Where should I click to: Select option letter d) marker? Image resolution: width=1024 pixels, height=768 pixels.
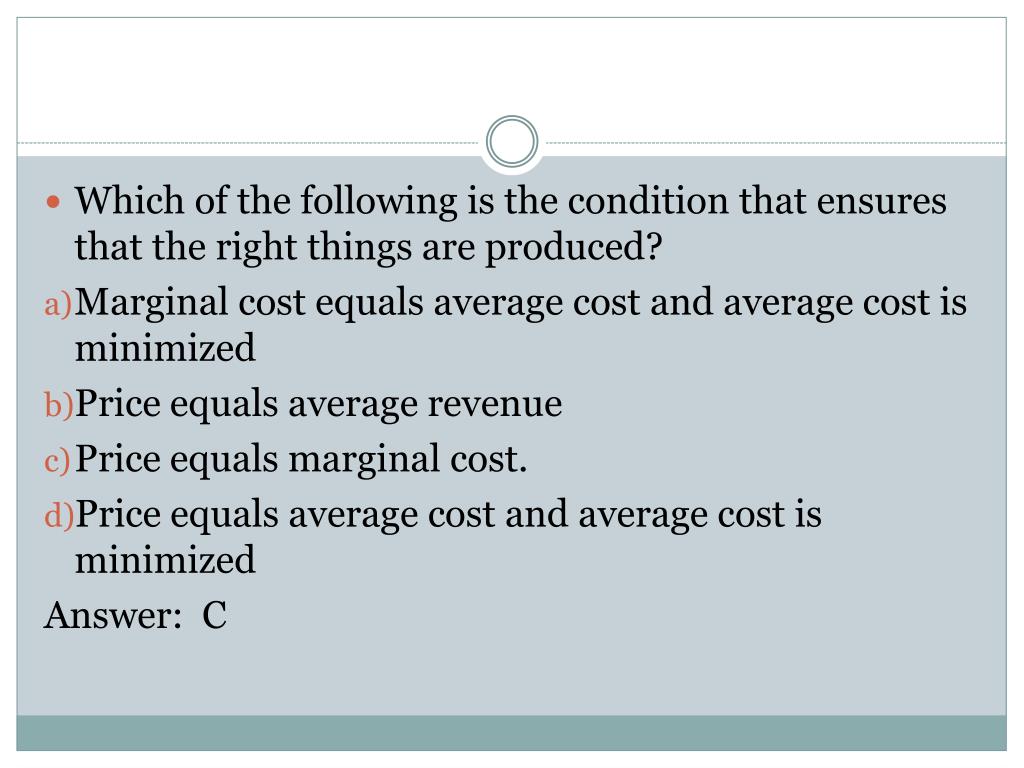pos(58,515)
